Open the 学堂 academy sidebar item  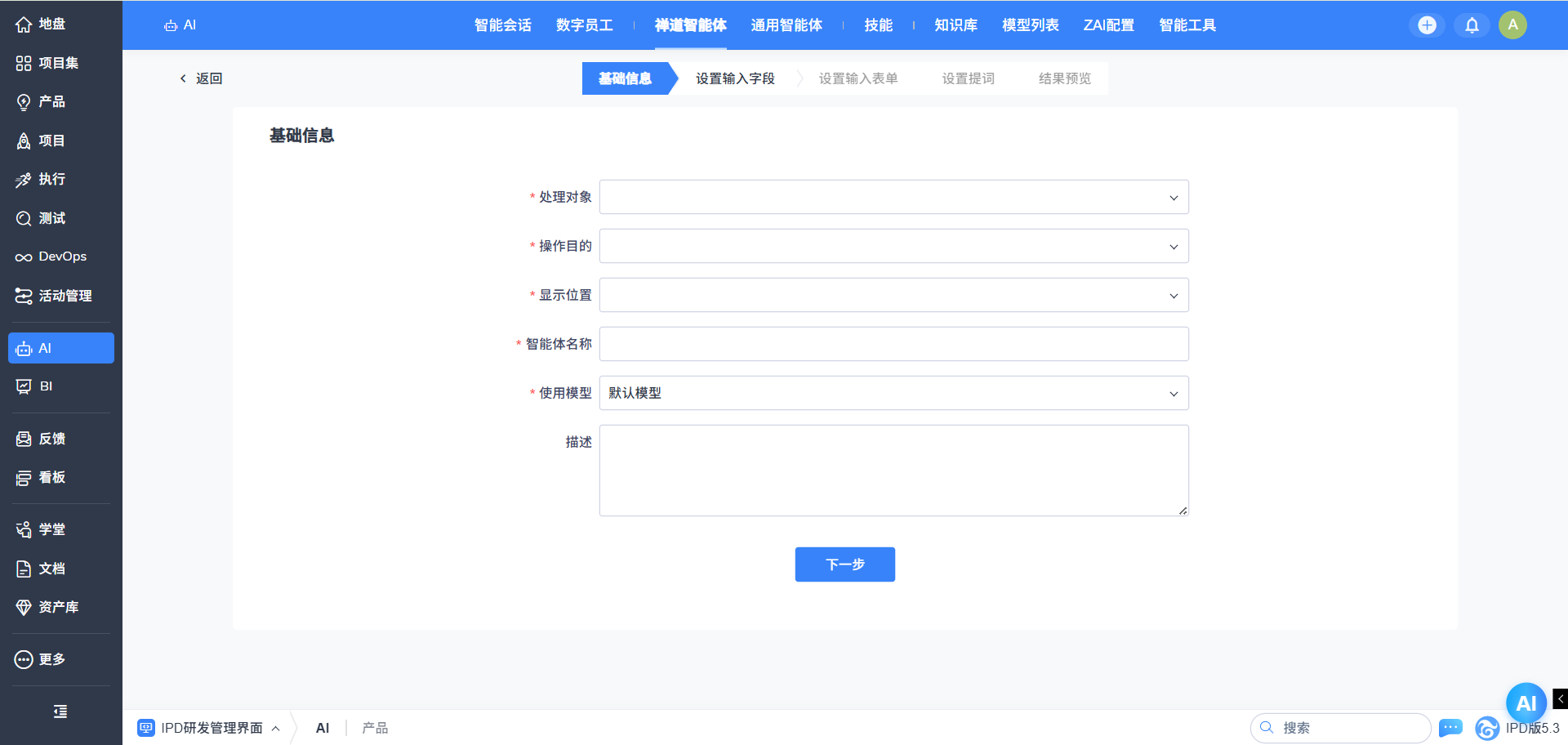click(60, 529)
